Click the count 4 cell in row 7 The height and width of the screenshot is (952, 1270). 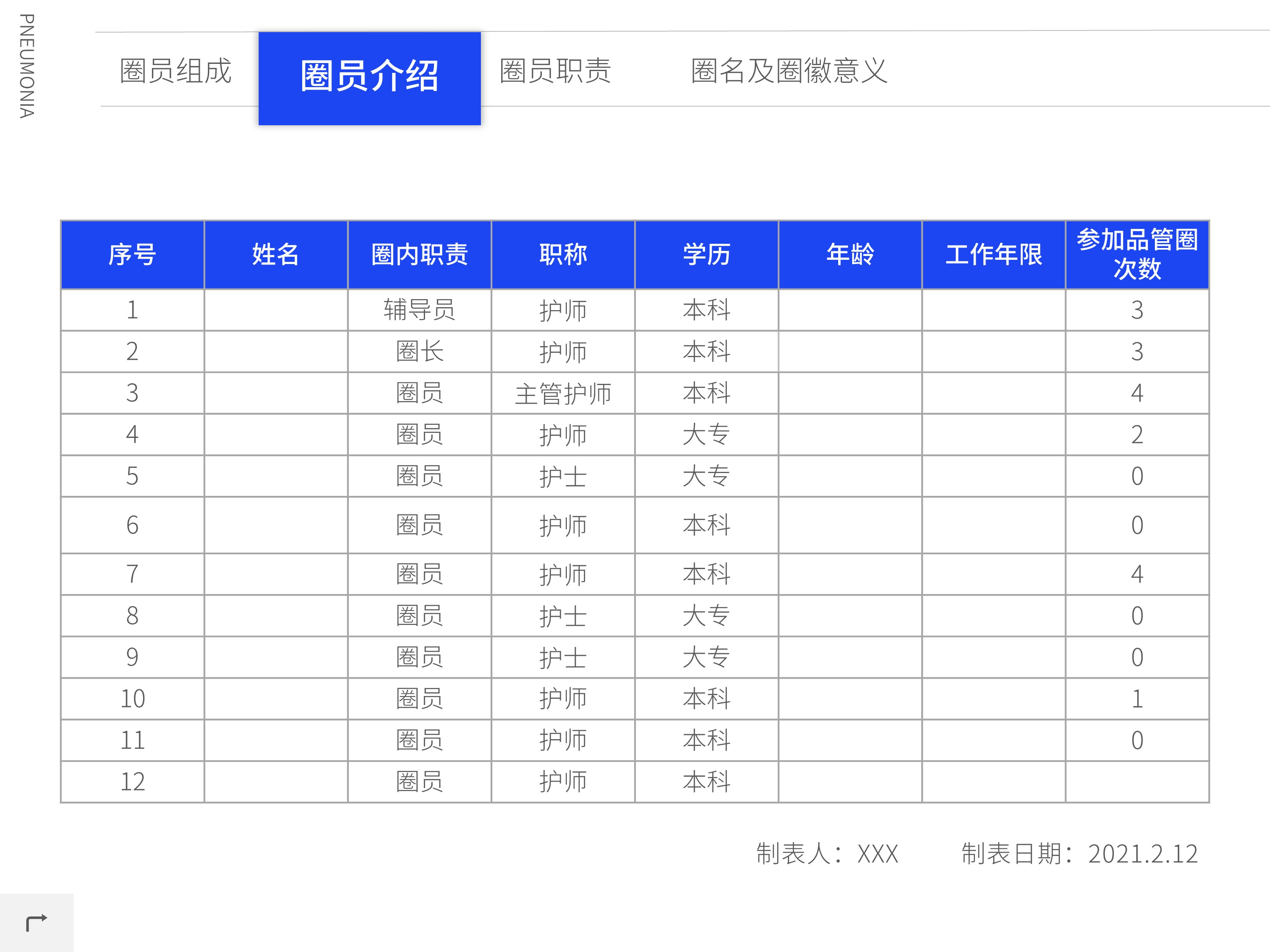click(x=1137, y=574)
